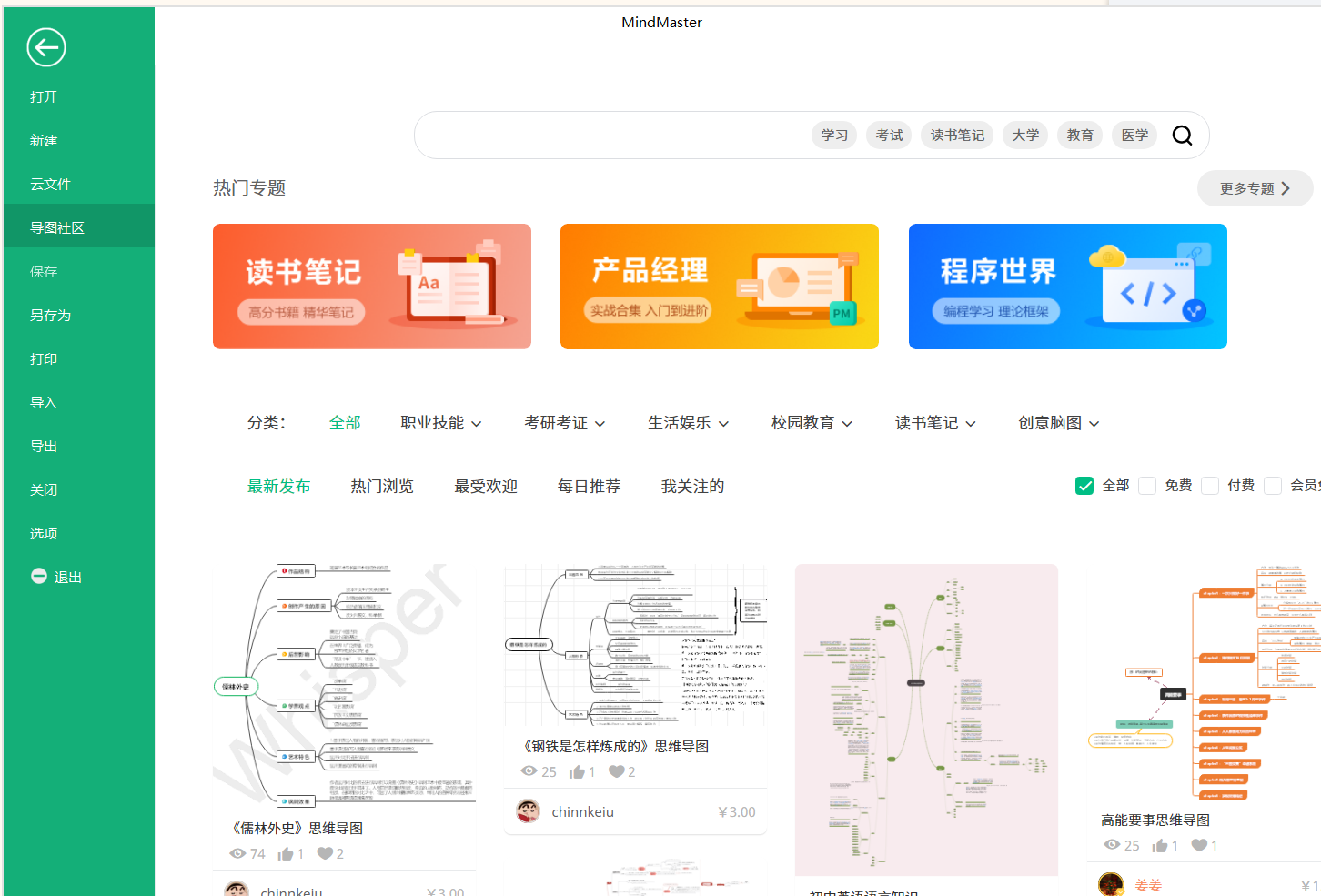1321x896 pixels.
Task: Expand the 创意脑图 category dropdown
Action: click(1058, 422)
